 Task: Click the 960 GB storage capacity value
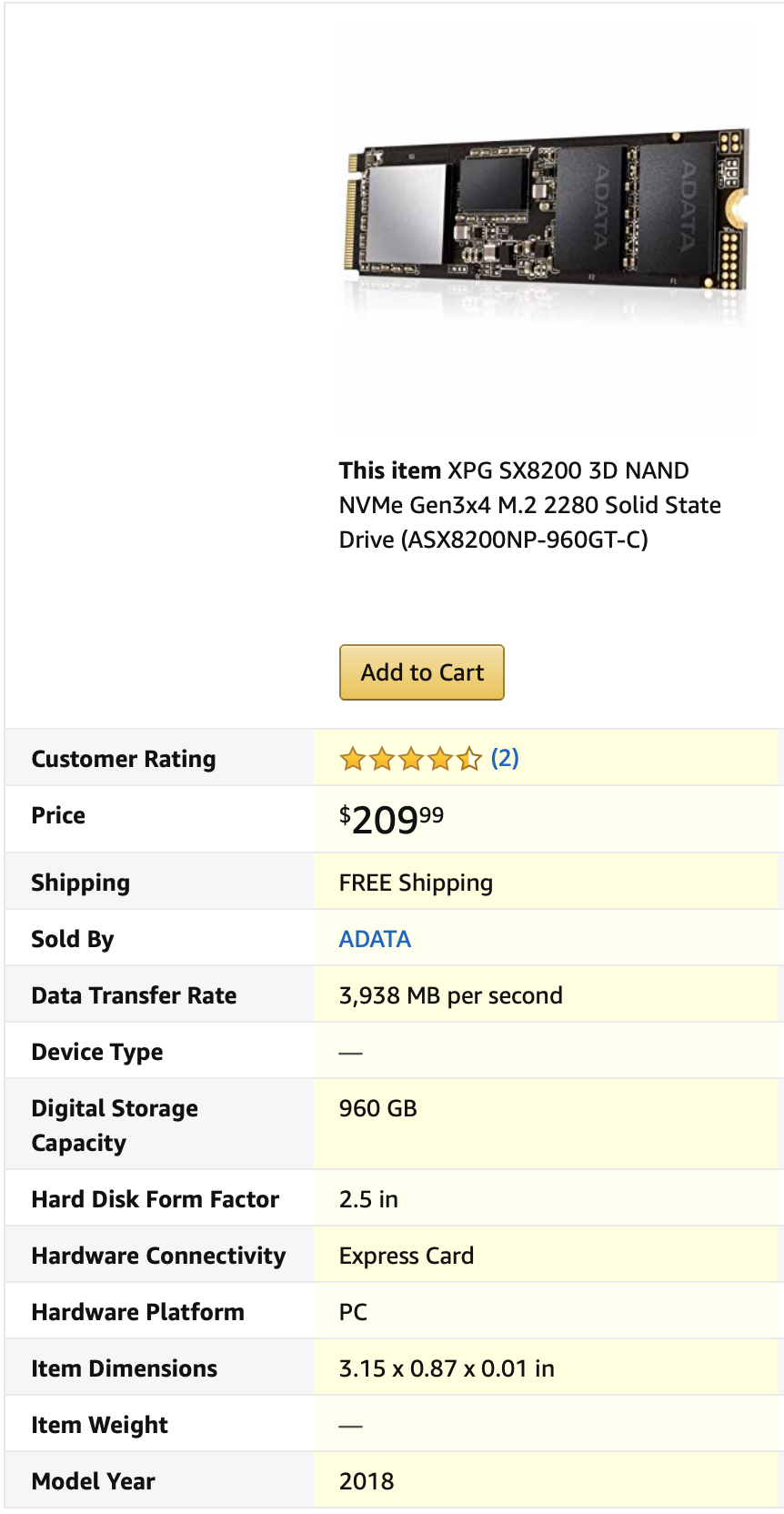point(377,1108)
